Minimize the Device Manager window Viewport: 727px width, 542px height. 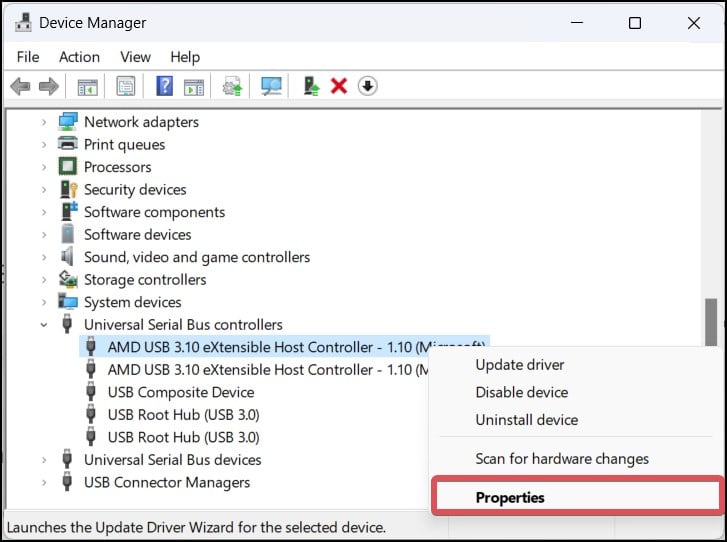[577, 23]
